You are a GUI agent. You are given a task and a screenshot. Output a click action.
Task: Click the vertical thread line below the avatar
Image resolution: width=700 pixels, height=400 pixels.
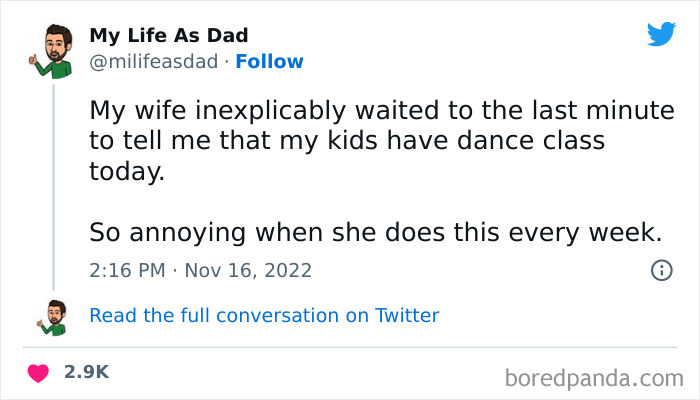52,190
